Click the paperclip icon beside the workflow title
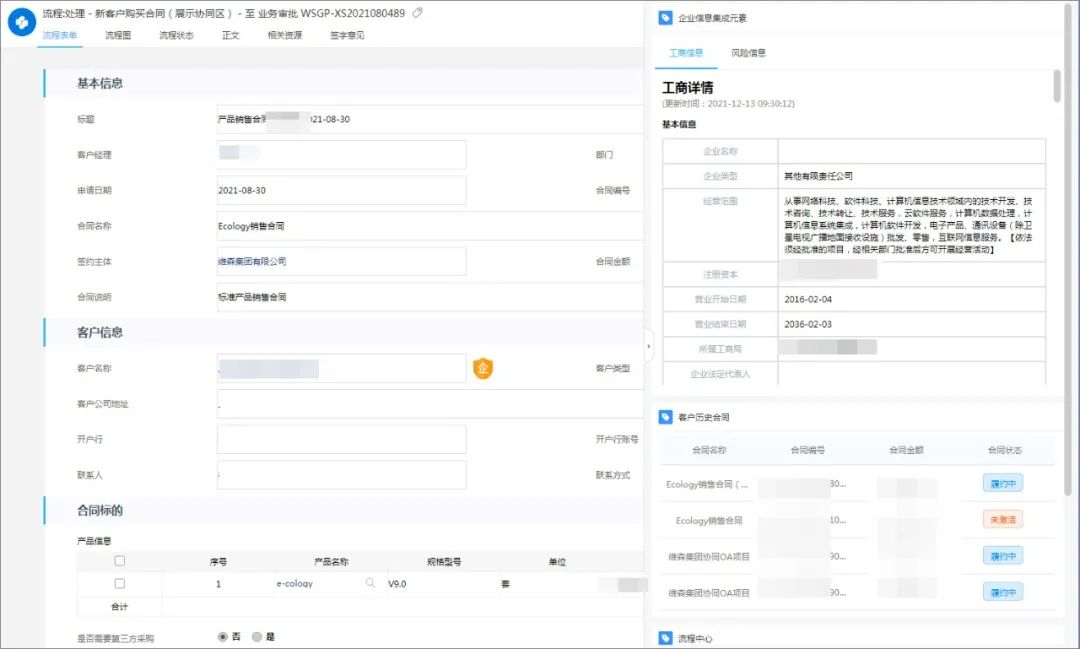 (x=417, y=12)
